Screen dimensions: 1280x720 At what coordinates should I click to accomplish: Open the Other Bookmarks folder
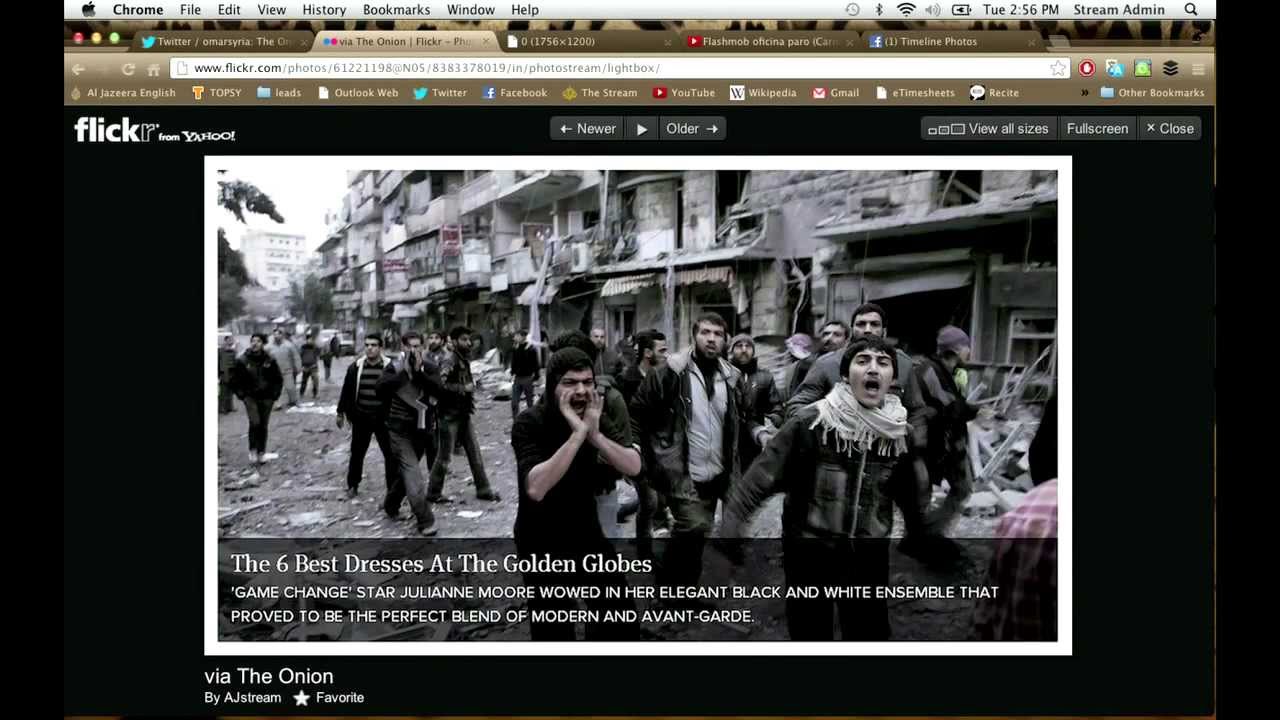[x=1152, y=93]
